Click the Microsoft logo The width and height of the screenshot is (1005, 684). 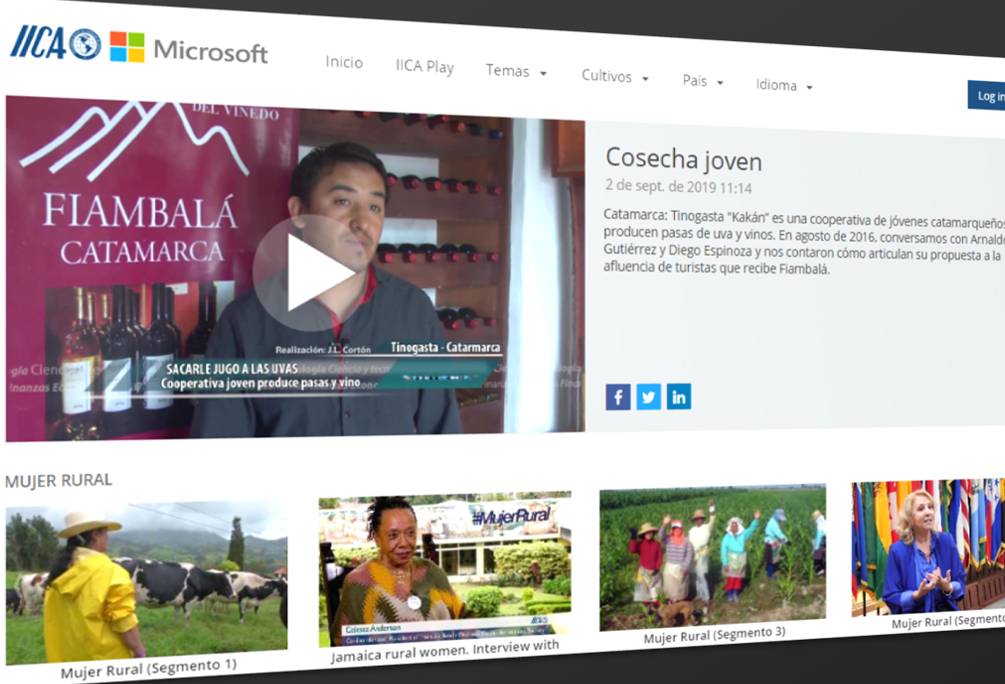pyautogui.click(x=189, y=49)
